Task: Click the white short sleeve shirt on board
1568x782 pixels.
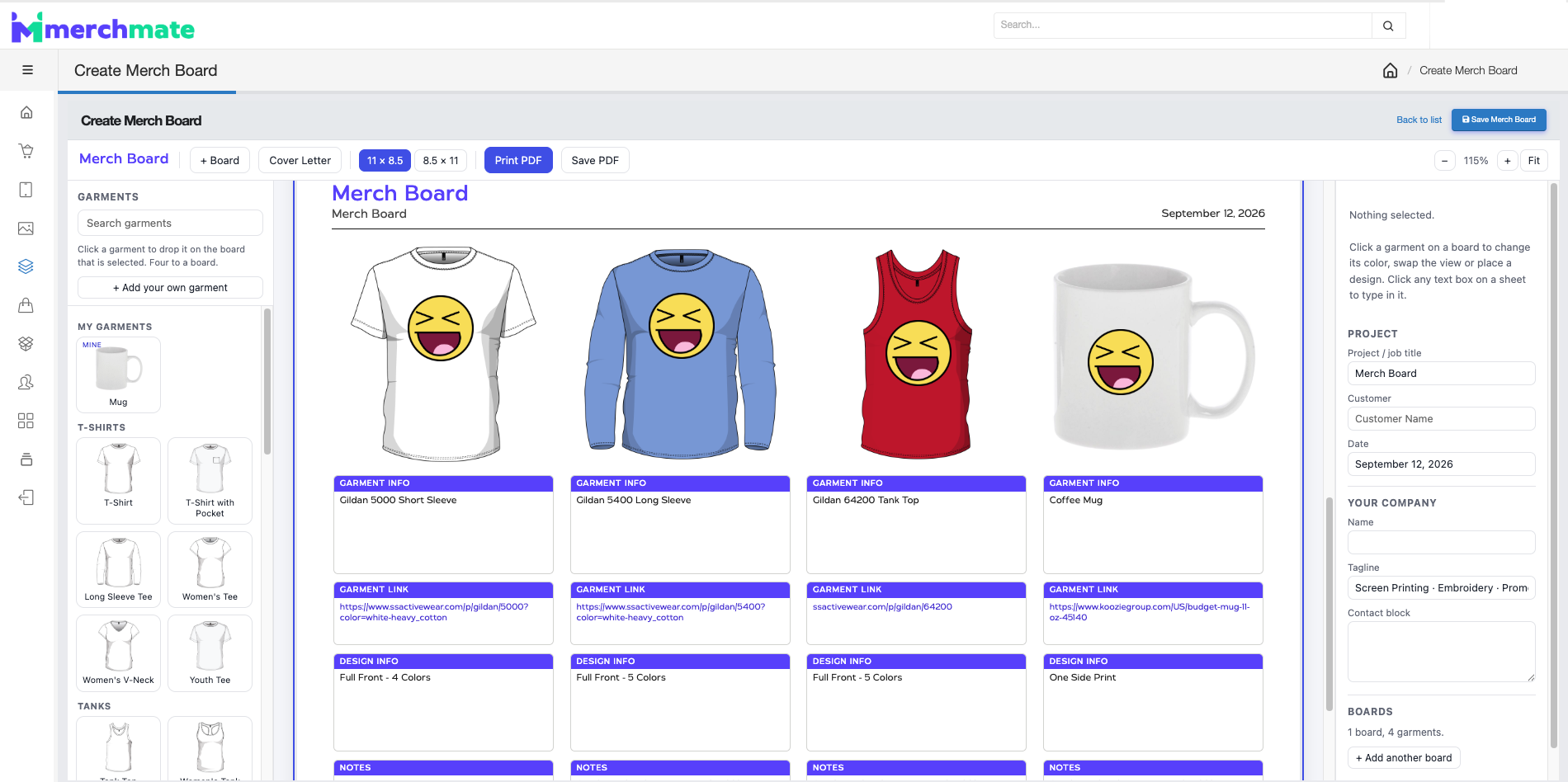Action: 443,353
